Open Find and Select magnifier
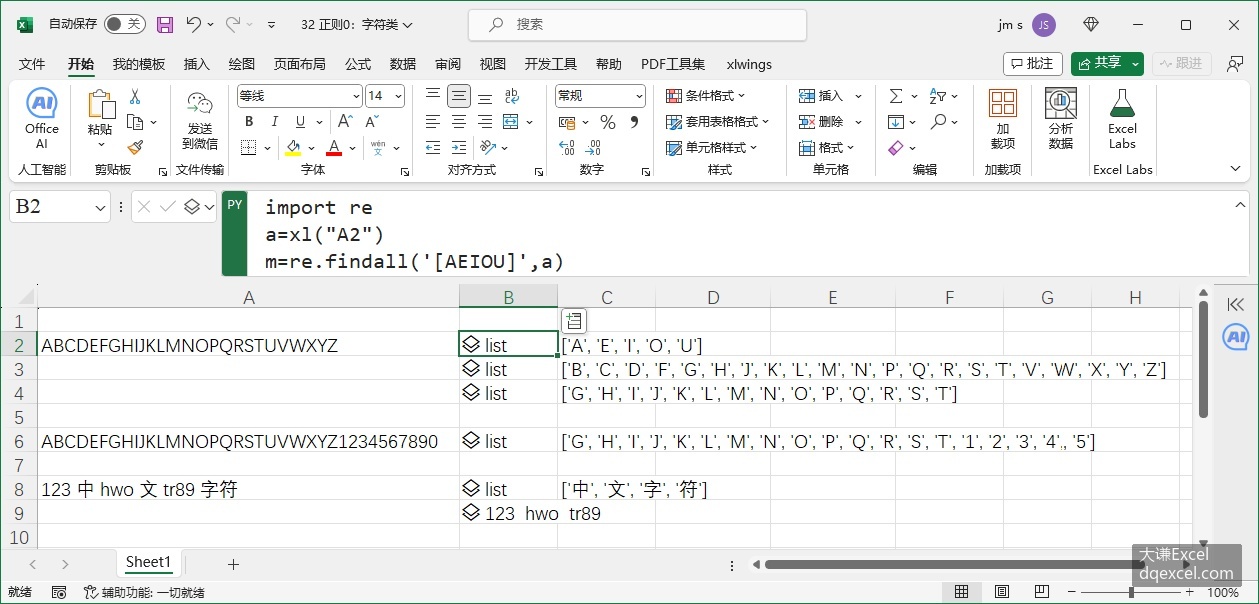The height and width of the screenshot is (604, 1259). [x=939, y=122]
